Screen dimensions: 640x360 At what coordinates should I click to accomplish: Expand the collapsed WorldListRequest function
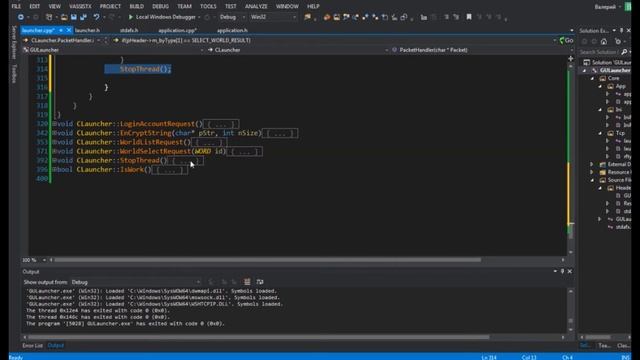coord(55,142)
